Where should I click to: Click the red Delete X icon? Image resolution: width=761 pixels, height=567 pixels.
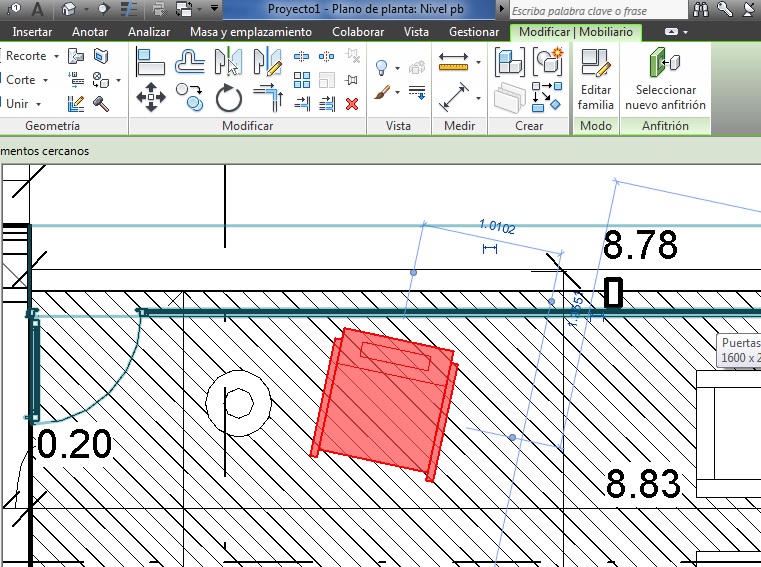point(352,103)
